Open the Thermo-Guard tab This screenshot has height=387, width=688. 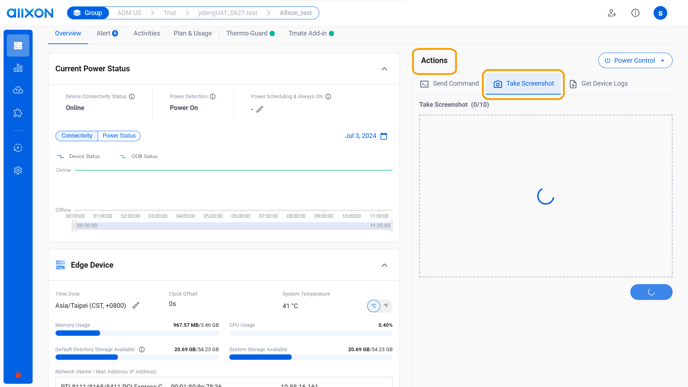tap(251, 33)
